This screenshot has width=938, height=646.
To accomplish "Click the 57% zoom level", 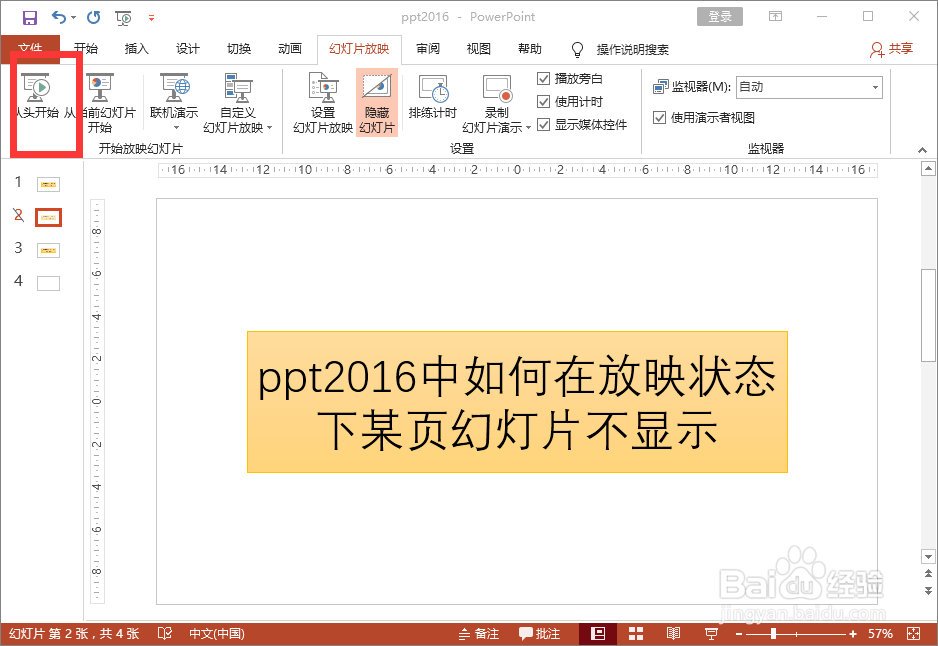I will click(880, 633).
